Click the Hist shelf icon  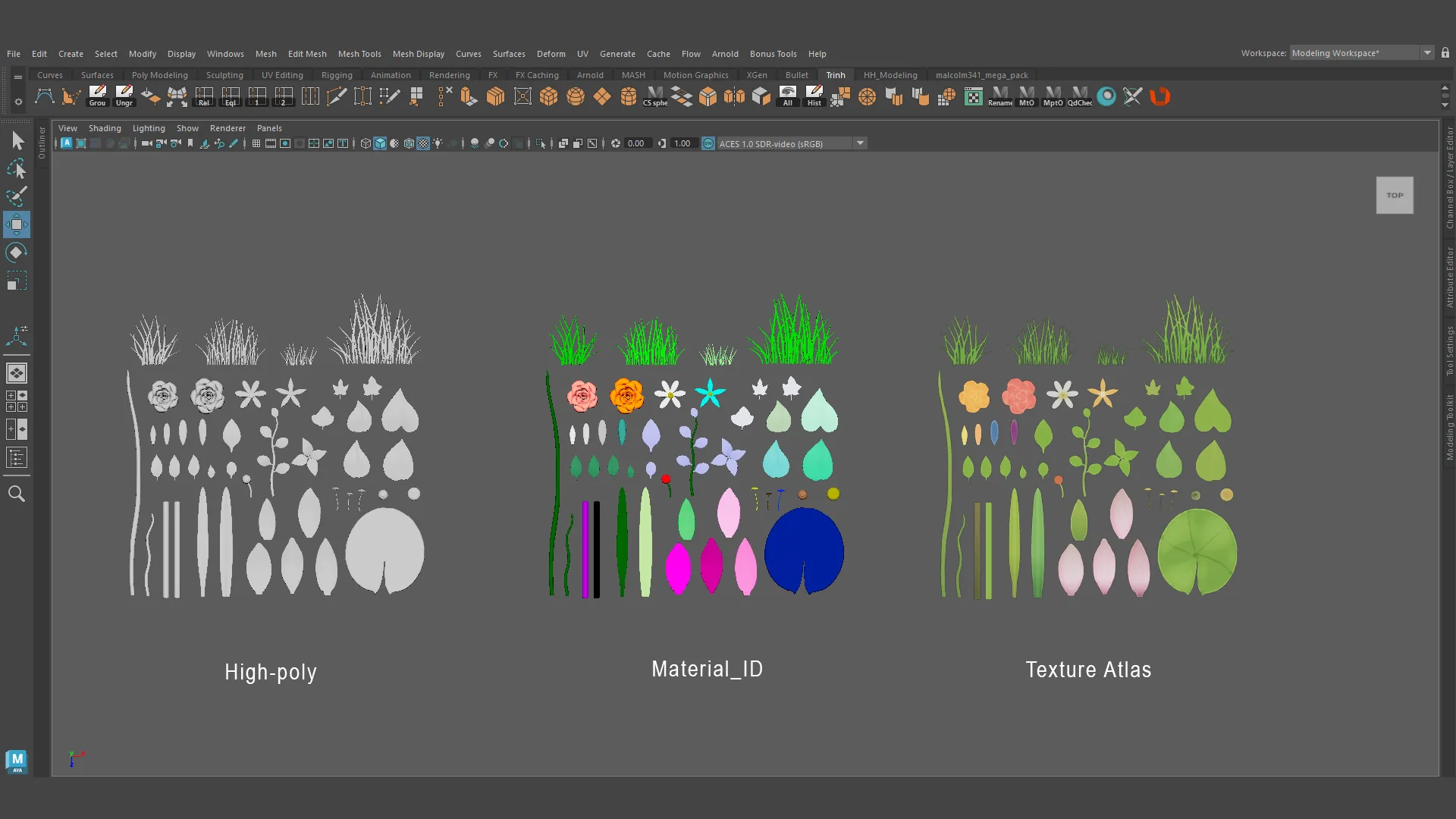click(x=814, y=96)
